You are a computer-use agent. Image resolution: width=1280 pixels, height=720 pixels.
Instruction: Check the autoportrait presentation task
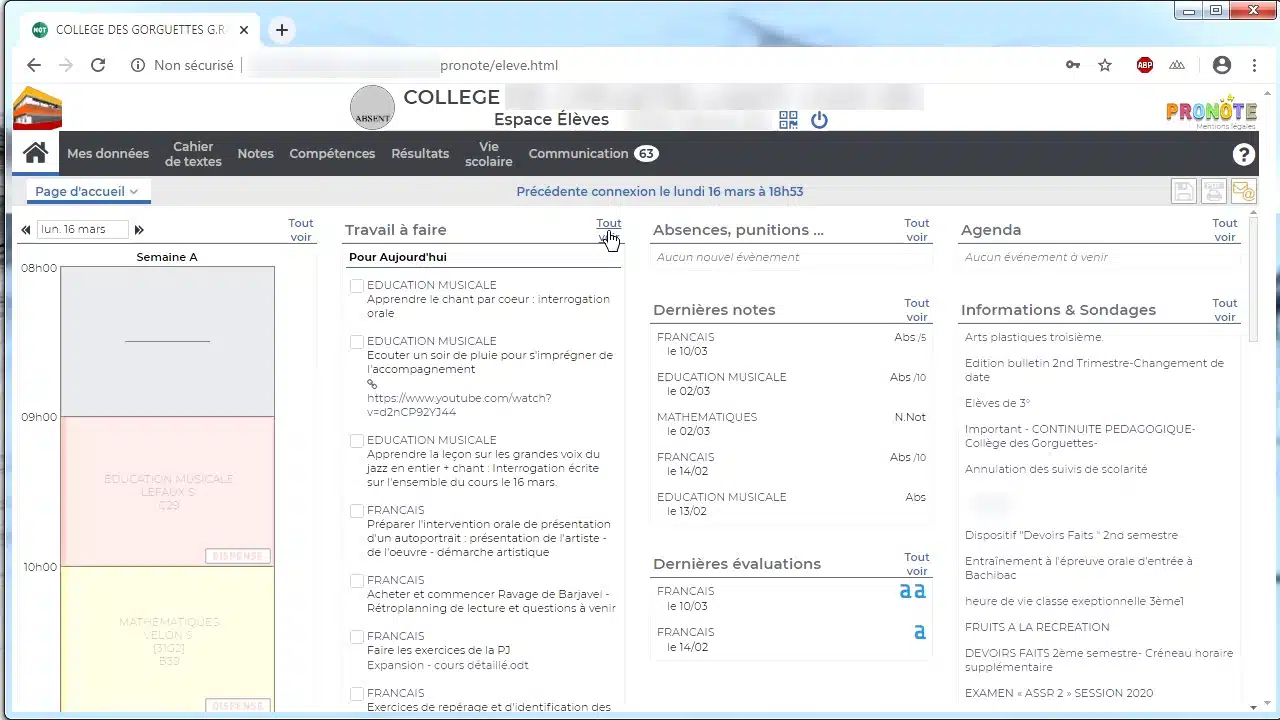356,511
